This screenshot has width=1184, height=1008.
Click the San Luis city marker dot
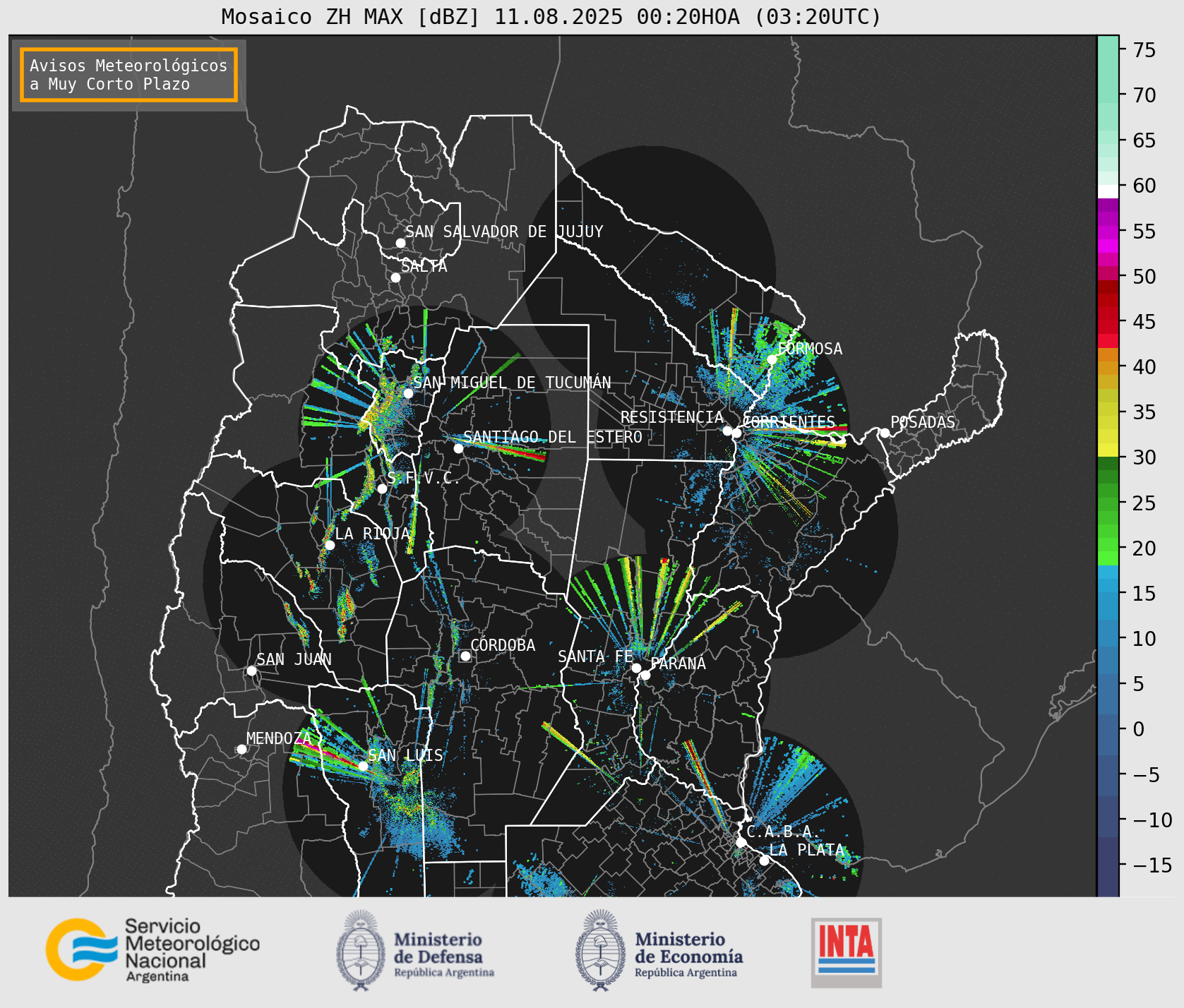tap(363, 766)
